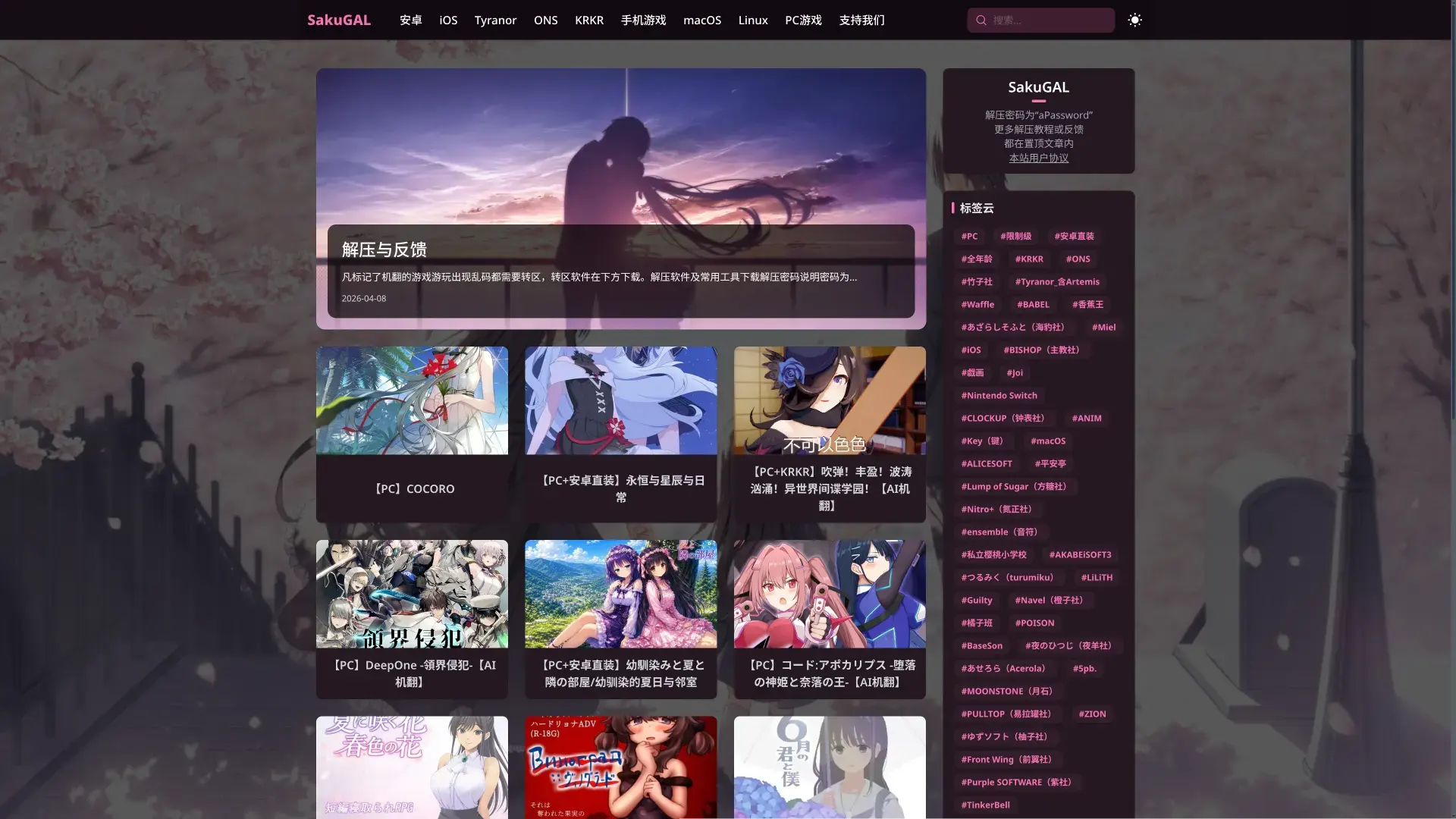Select the #Joi tag
Viewport: 1456px width, 819px height.
[1015, 373]
